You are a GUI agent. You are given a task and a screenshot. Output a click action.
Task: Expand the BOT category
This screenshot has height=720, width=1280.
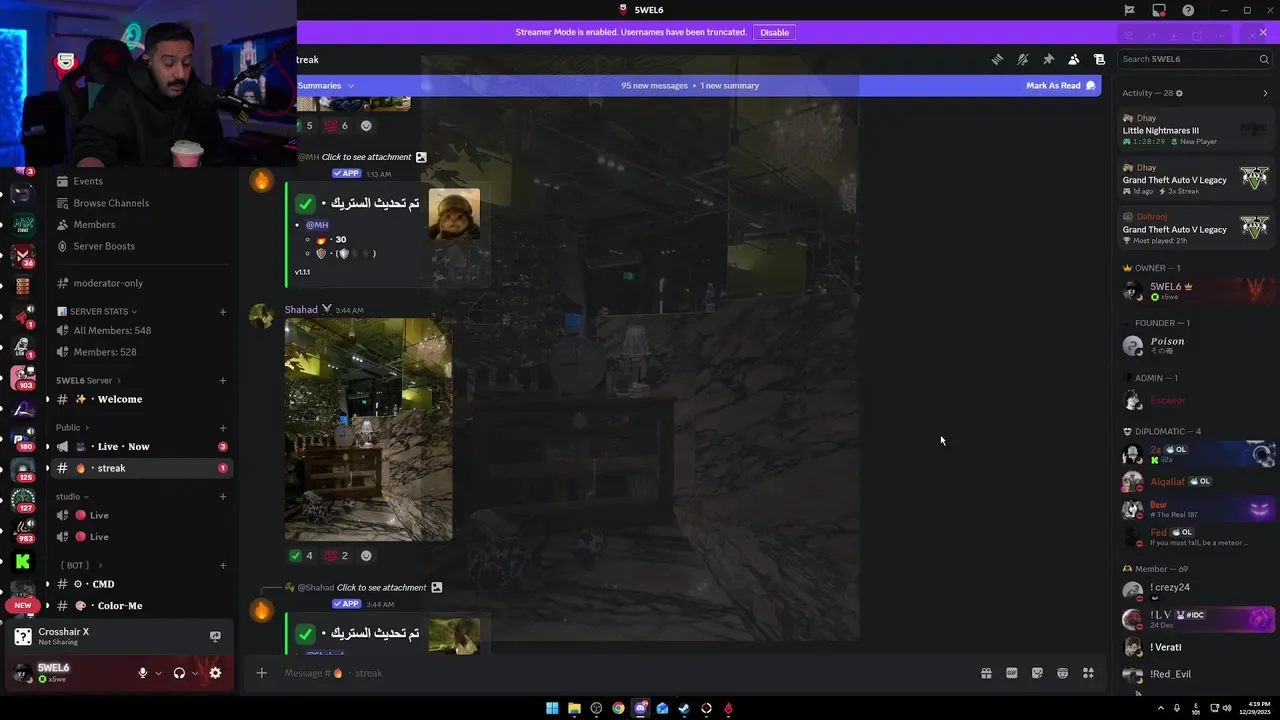[x=82, y=565]
